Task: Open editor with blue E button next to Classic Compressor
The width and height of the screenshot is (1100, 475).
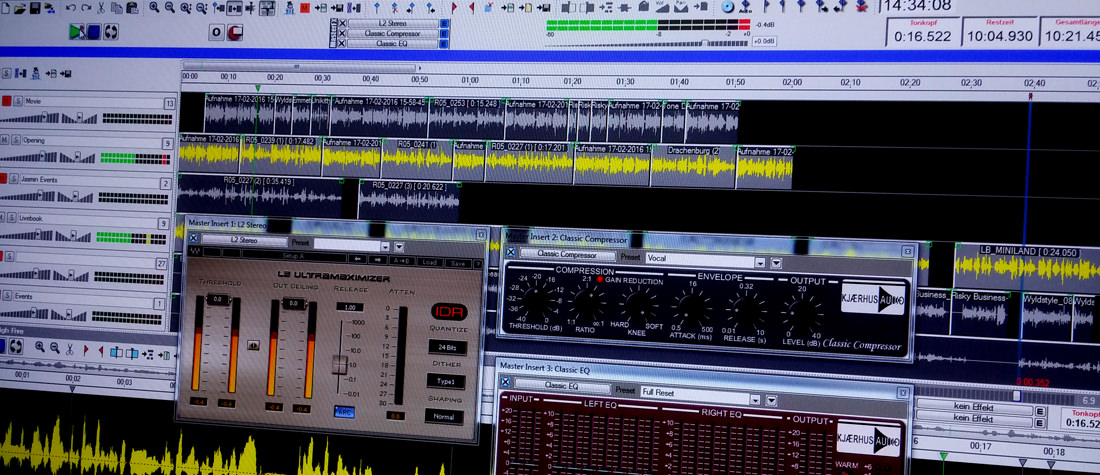Action: coord(444,34)
